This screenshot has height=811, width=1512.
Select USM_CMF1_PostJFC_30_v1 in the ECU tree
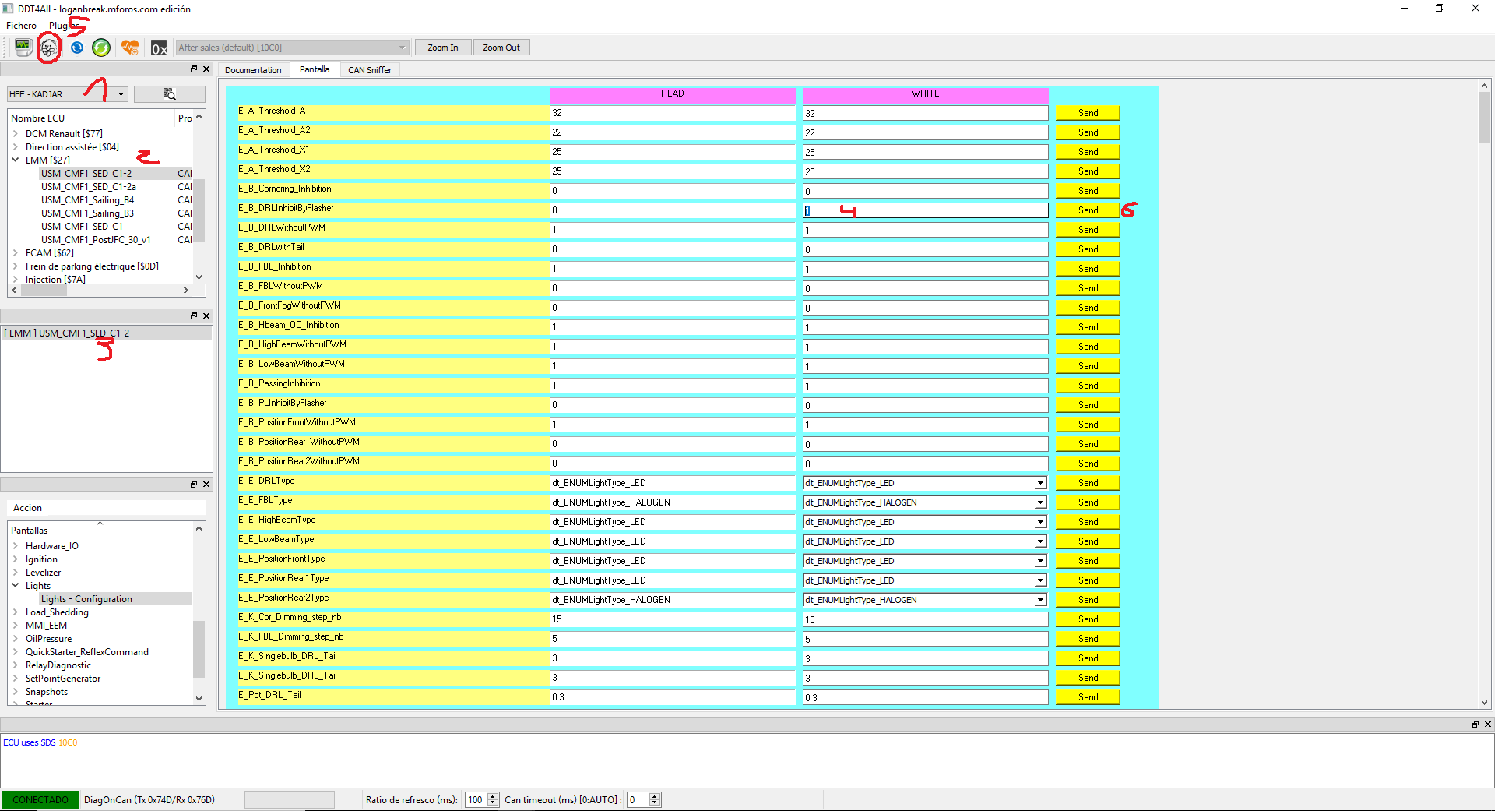pyautogui.click(x=96, y=240)
